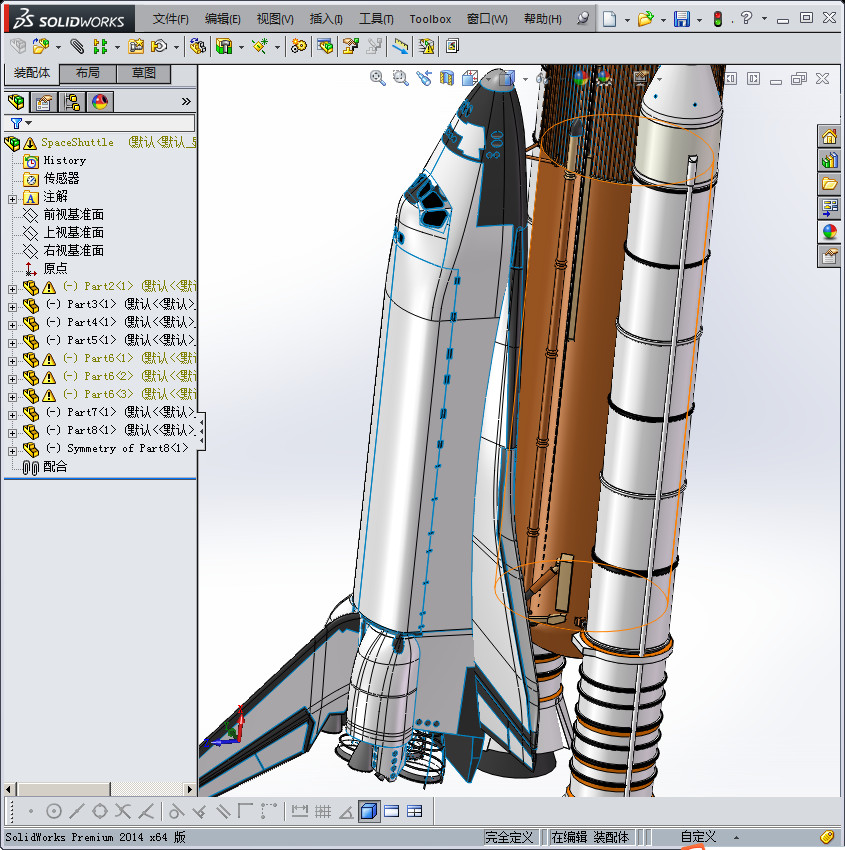Click the Reference Geometry icon
Viewport: 845px width, 850px height.
(260, 47)
